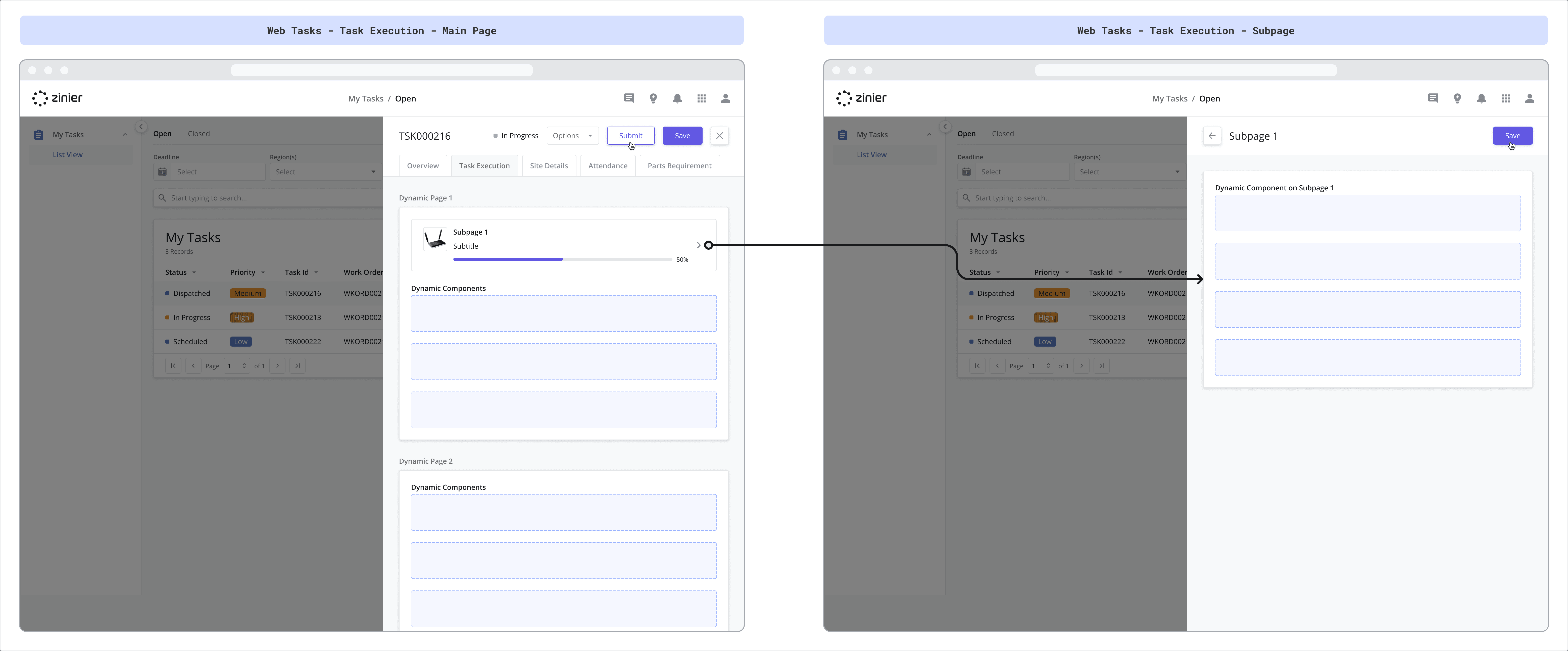Go to next page in Main Page pagination
Screen dimensions: 1568x651
click(278, 366)
